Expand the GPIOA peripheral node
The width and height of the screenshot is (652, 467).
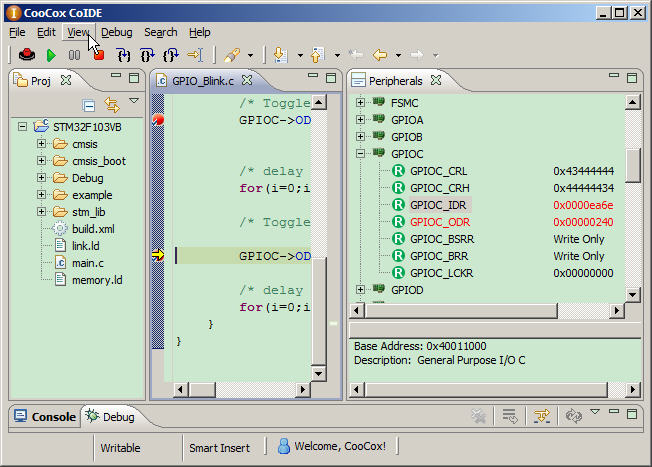click(361, 119)
